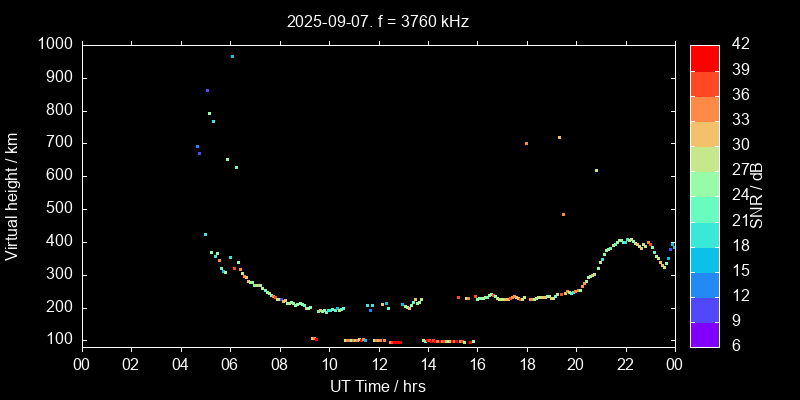Click the isolated data point near 960 km
Image resolution: width=800 pixels, height=400 pixels.
click(x=232, y=57)
